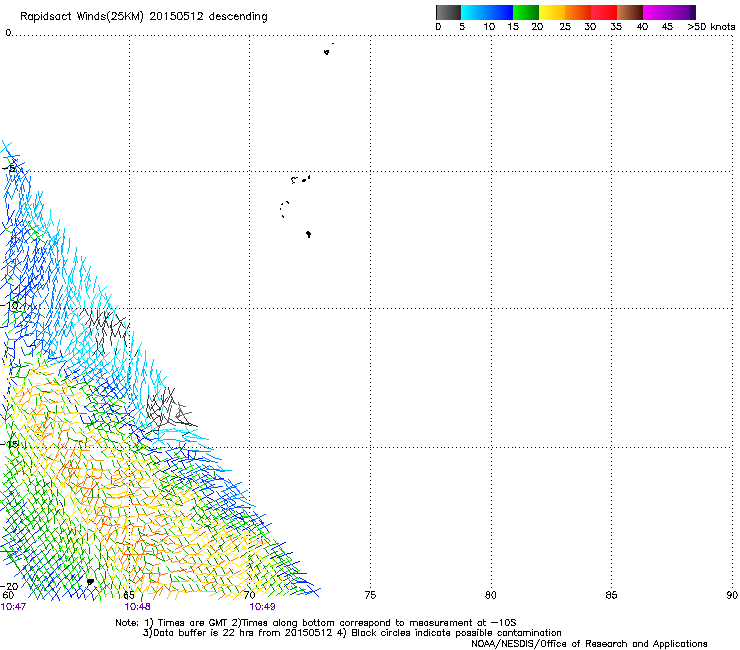Click the '70' longitude axis label

coord(249,595)
